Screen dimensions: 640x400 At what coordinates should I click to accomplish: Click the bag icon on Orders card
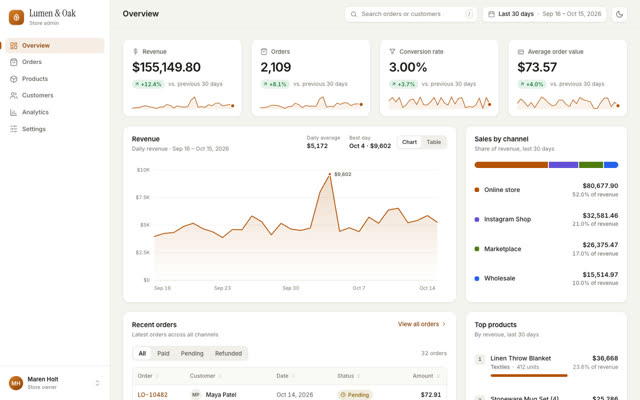[x=264, y=51]
